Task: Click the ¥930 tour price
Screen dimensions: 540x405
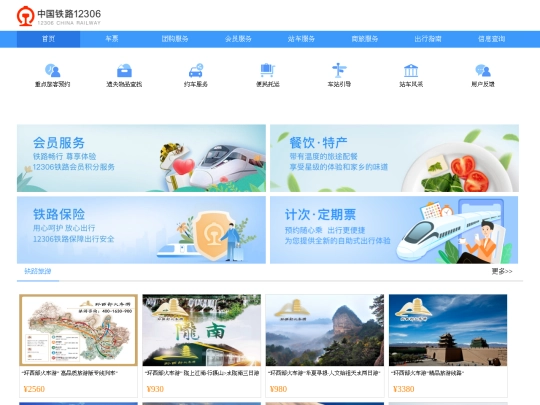Action: (155, 389)
